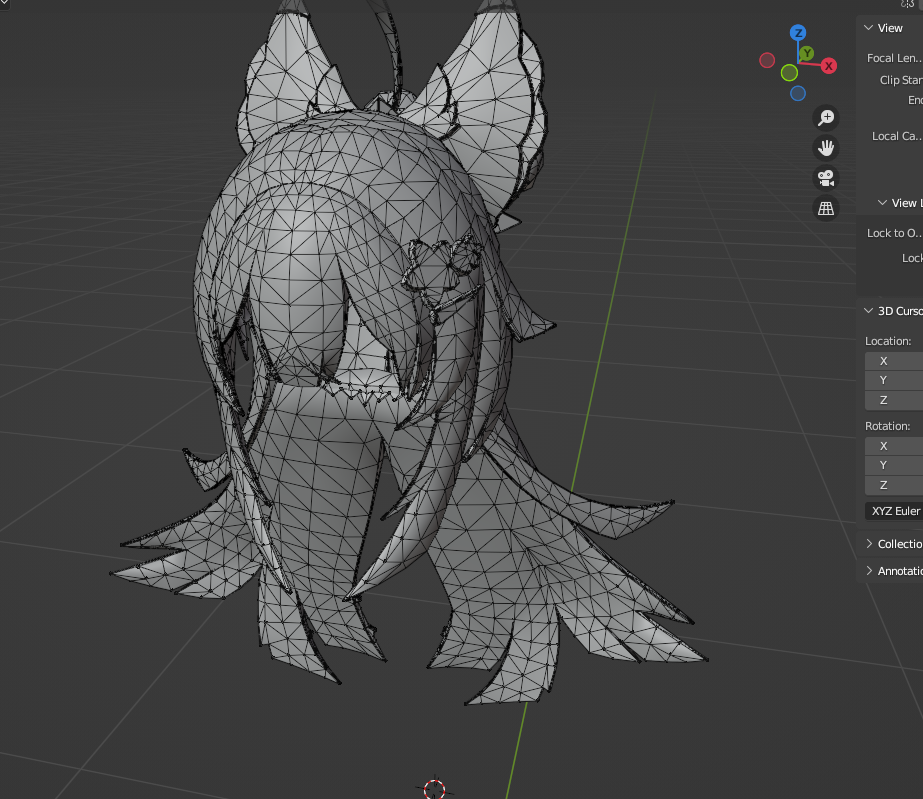Click the Clip Start label
Image resolution: width=923 pixels, height=799 pixels.
coord(901,80)
